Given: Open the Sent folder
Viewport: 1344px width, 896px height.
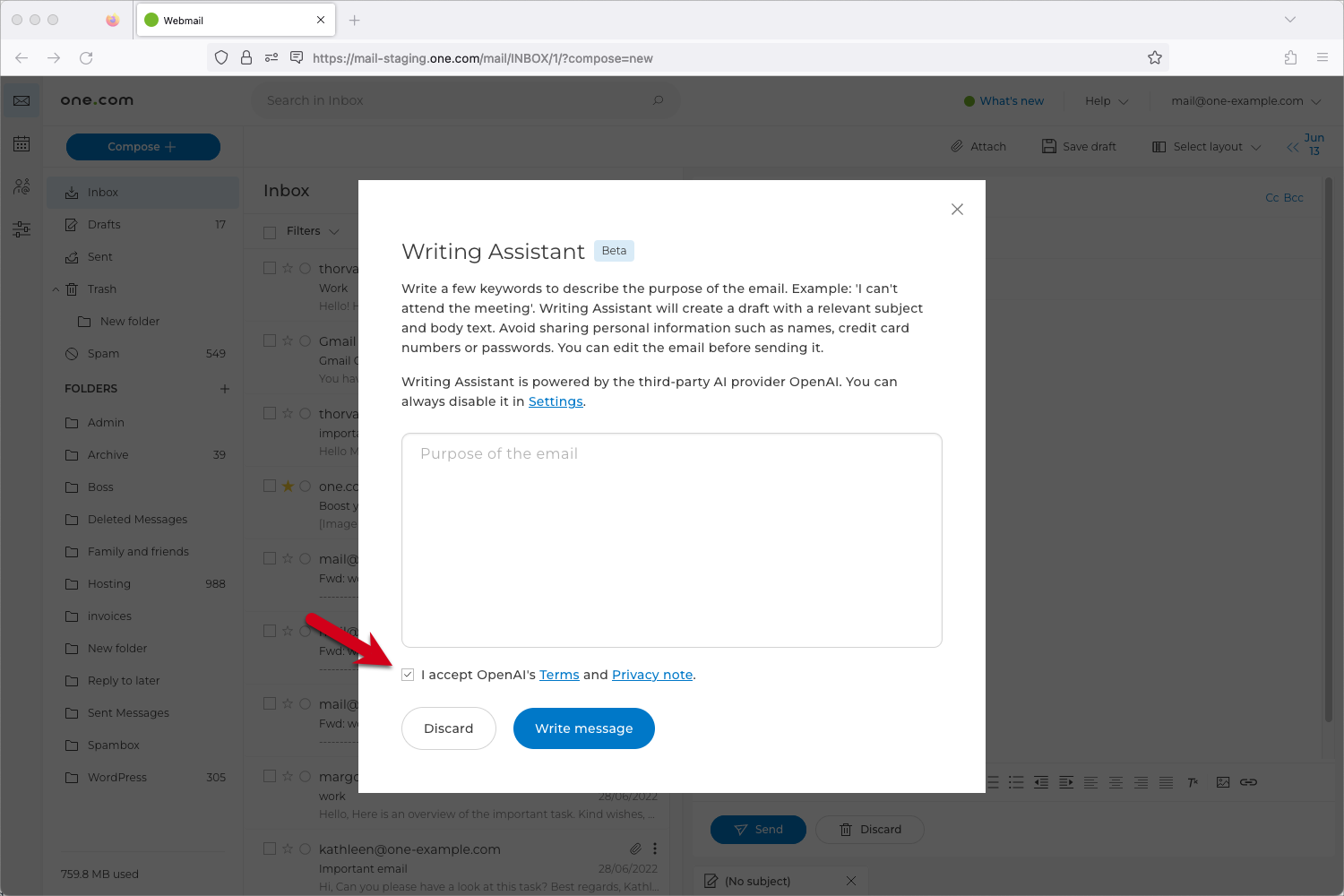Looking at the screenshot, I should pyautogui.click(x=143, y=257).
